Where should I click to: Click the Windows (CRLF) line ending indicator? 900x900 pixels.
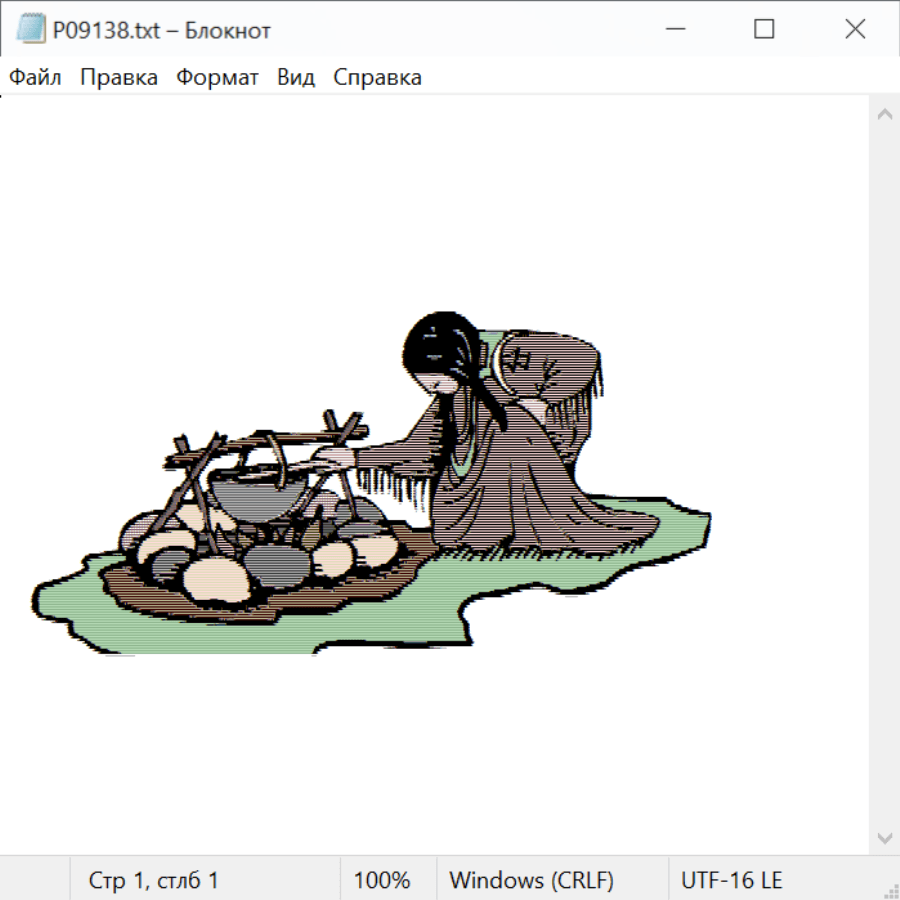click(531, 881)
